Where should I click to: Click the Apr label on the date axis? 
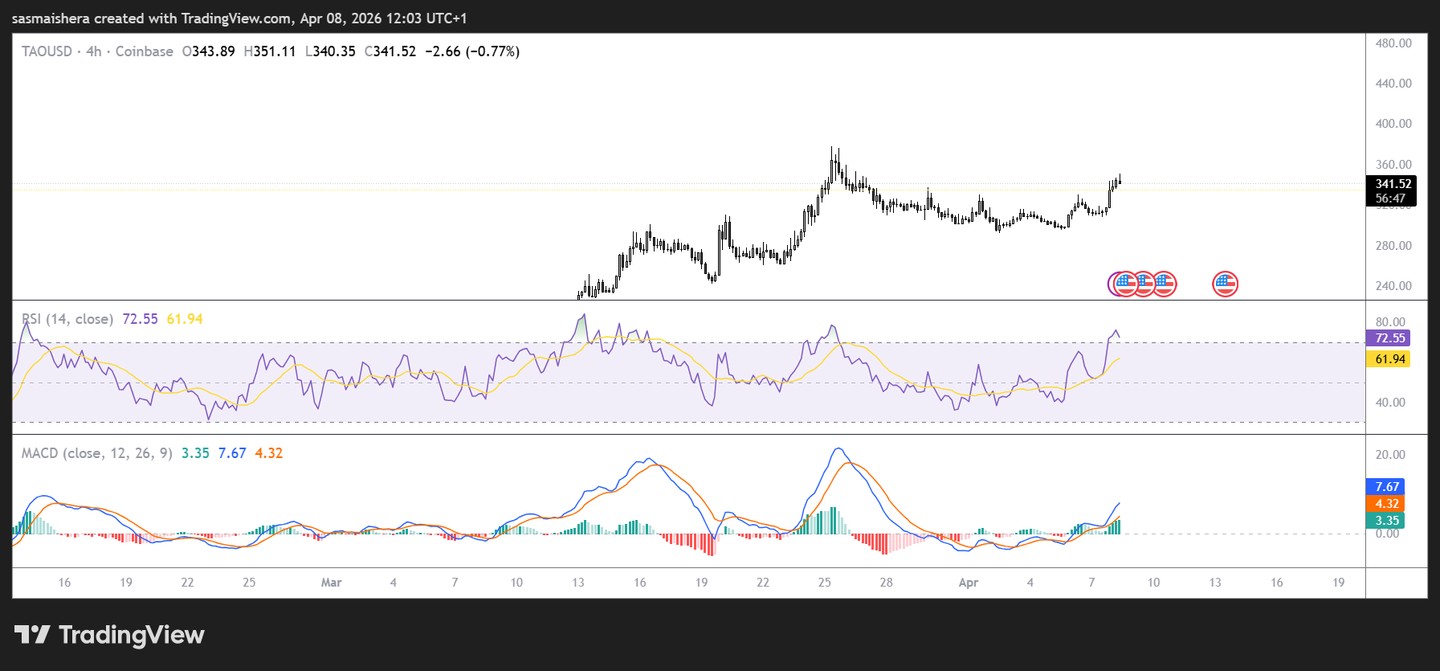pos(968,581)
